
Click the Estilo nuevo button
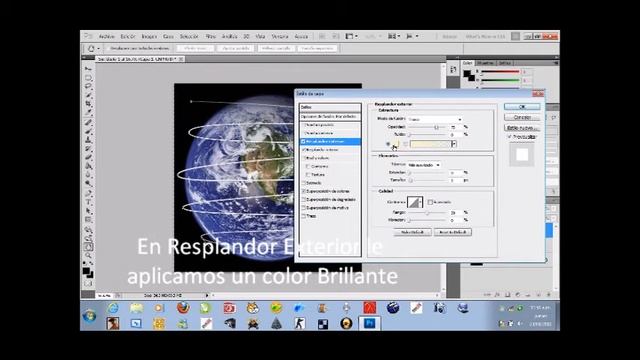pyautogui.click(x=522, y=128)
